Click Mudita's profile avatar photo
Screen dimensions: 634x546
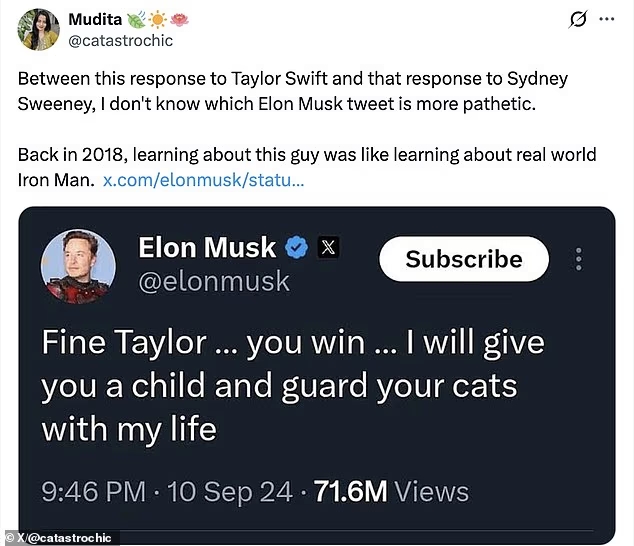click(x=36, y=29)
